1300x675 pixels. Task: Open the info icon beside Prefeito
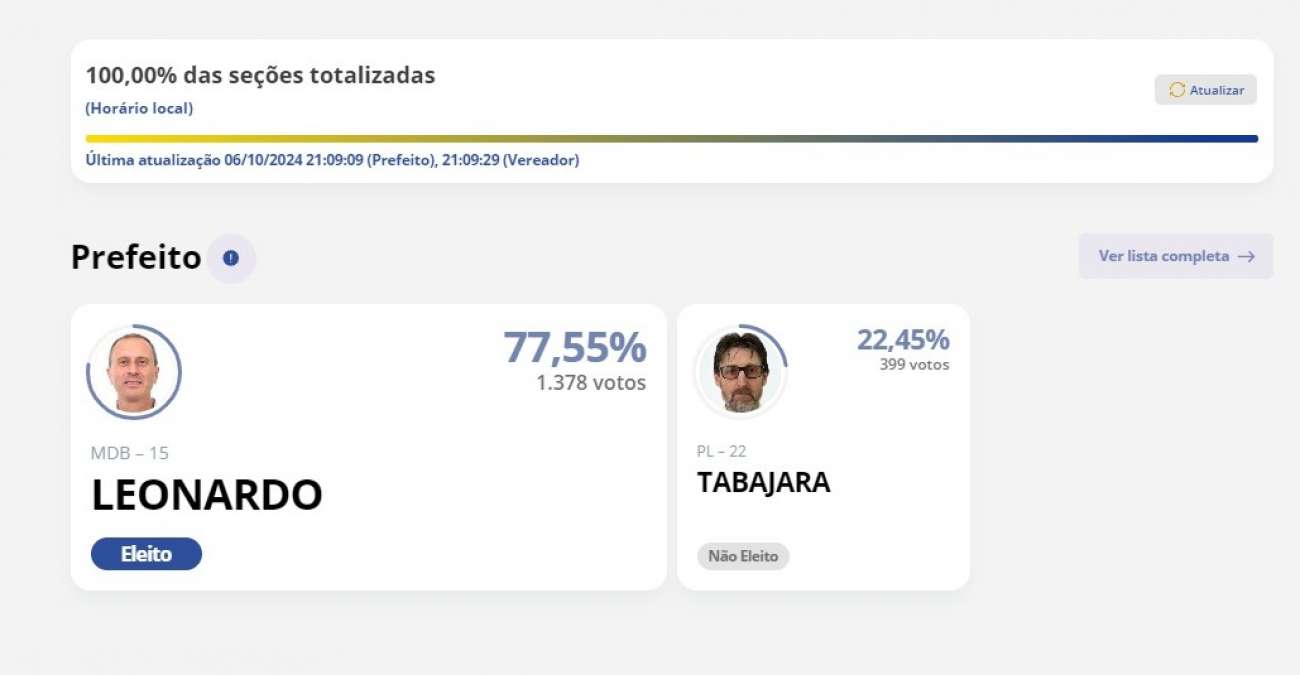[x=231, y=258]
